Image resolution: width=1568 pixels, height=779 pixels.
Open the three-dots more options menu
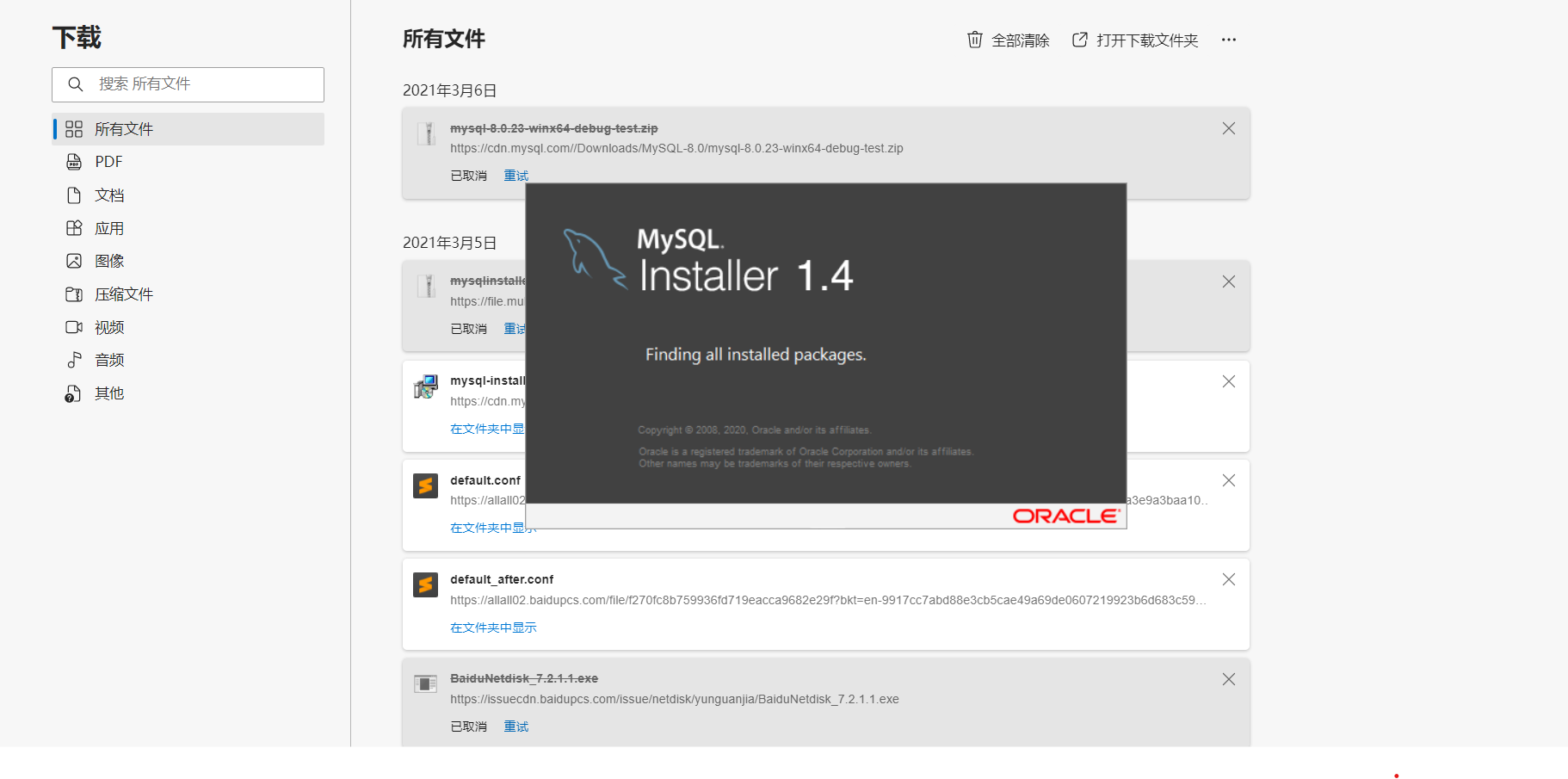pyautogui.click(x=1229, y=40)
